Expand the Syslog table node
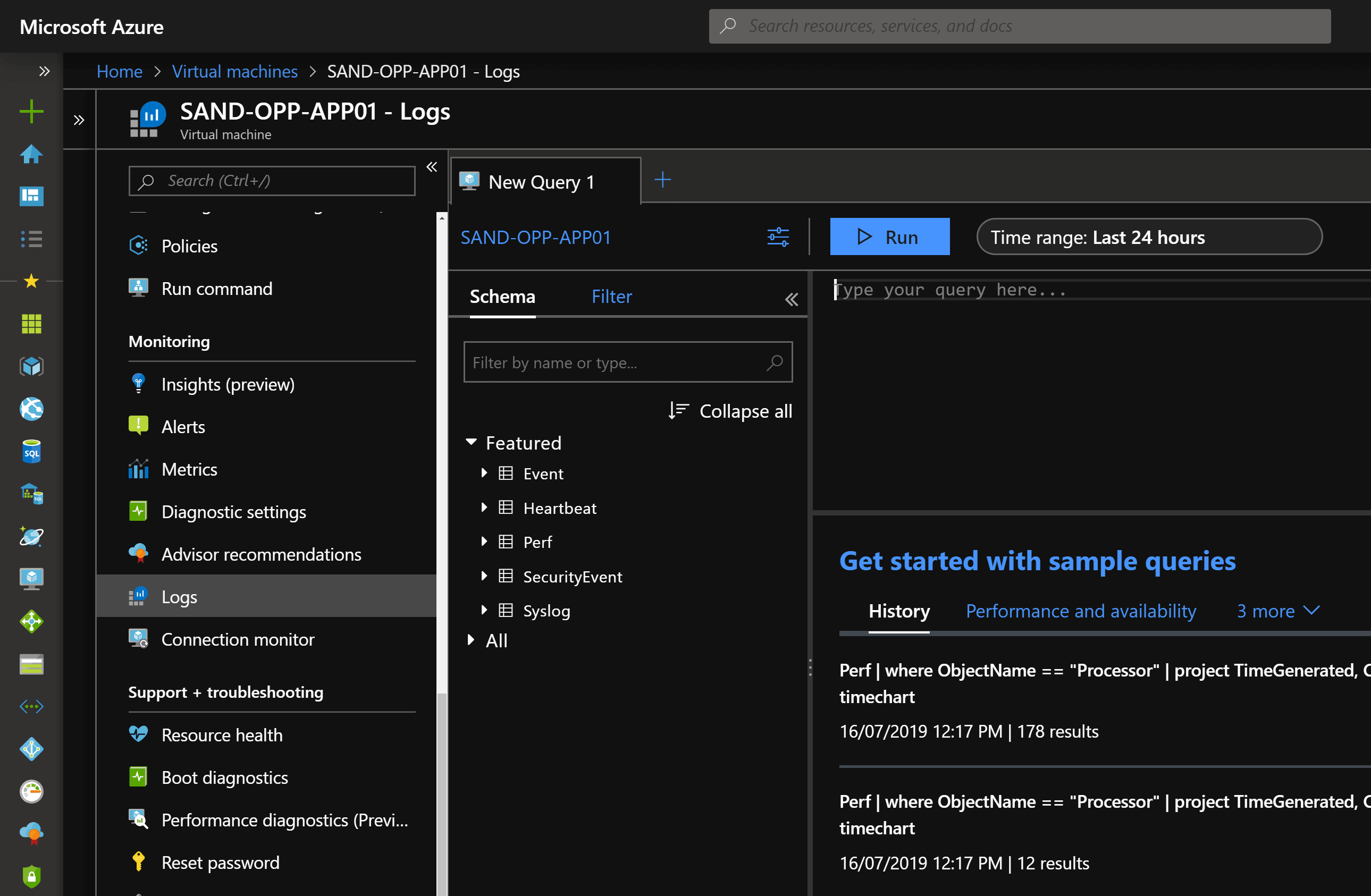Image resolution: width=1371 pixels, height=896 pixels. (484, 610)
